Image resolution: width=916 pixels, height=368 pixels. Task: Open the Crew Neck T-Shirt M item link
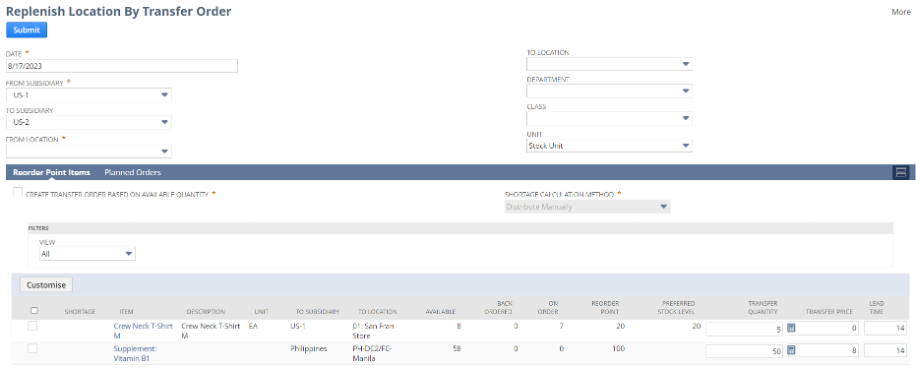pyautogui.click(x=143, y=331)
